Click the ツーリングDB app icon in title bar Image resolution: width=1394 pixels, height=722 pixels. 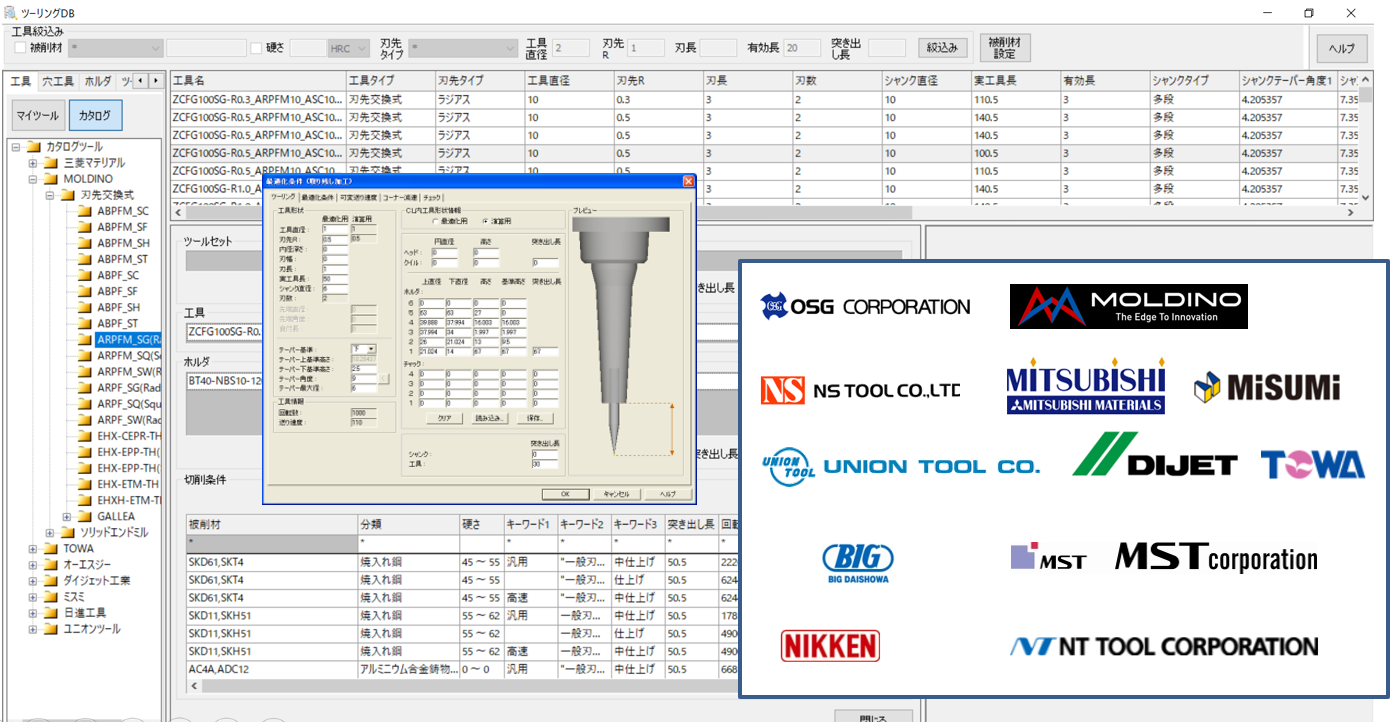[x=12, y=12]
